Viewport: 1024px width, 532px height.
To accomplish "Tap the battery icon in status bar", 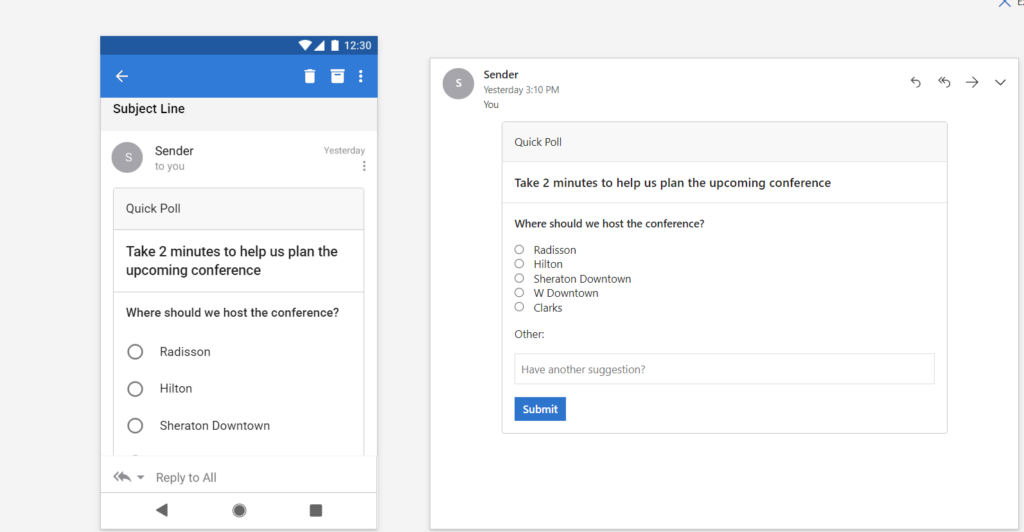I will tap(334, 45).
